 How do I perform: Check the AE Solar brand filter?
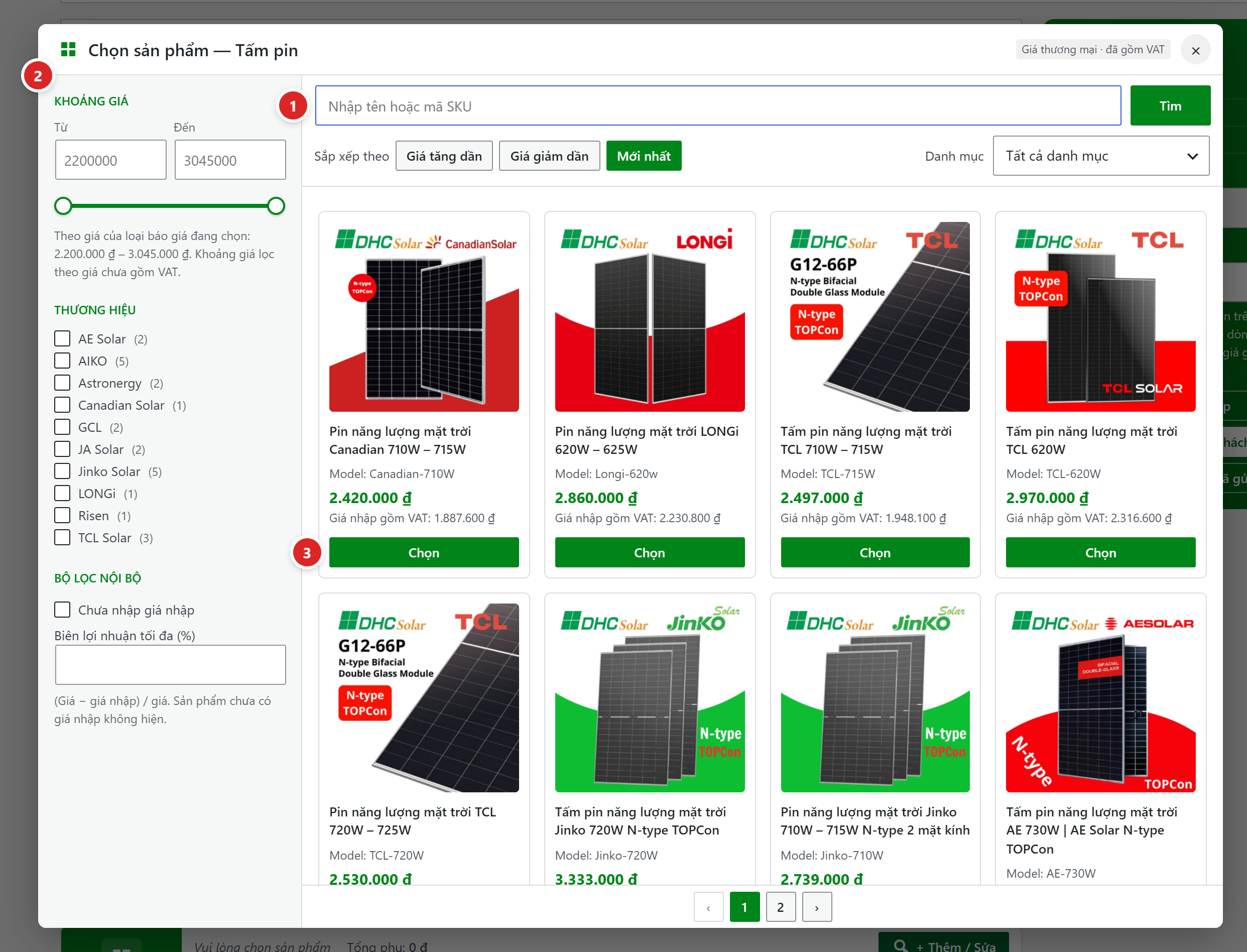point(62,339)
